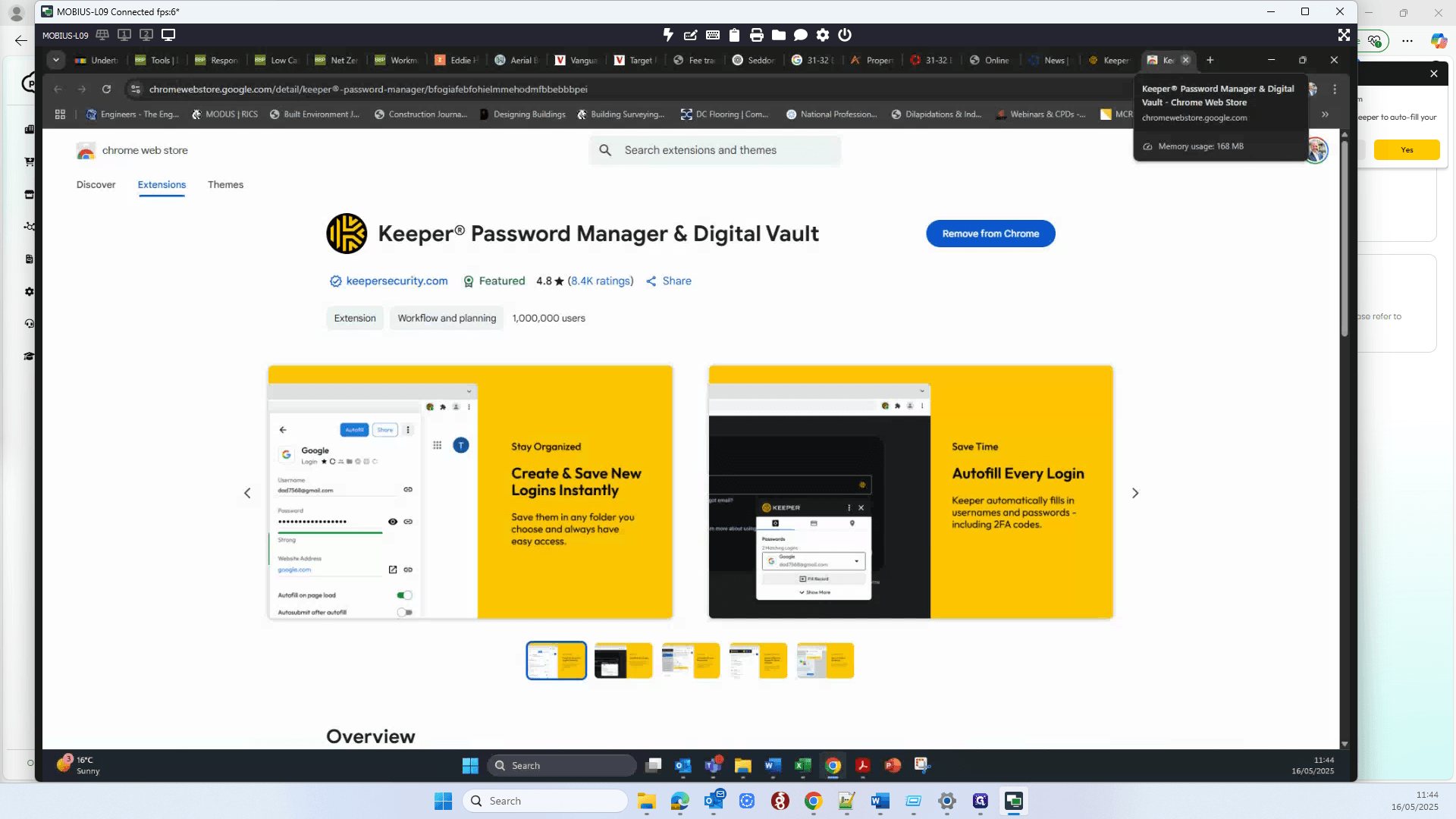Open Excel on the remote taskbar

(x=802, y=765)
